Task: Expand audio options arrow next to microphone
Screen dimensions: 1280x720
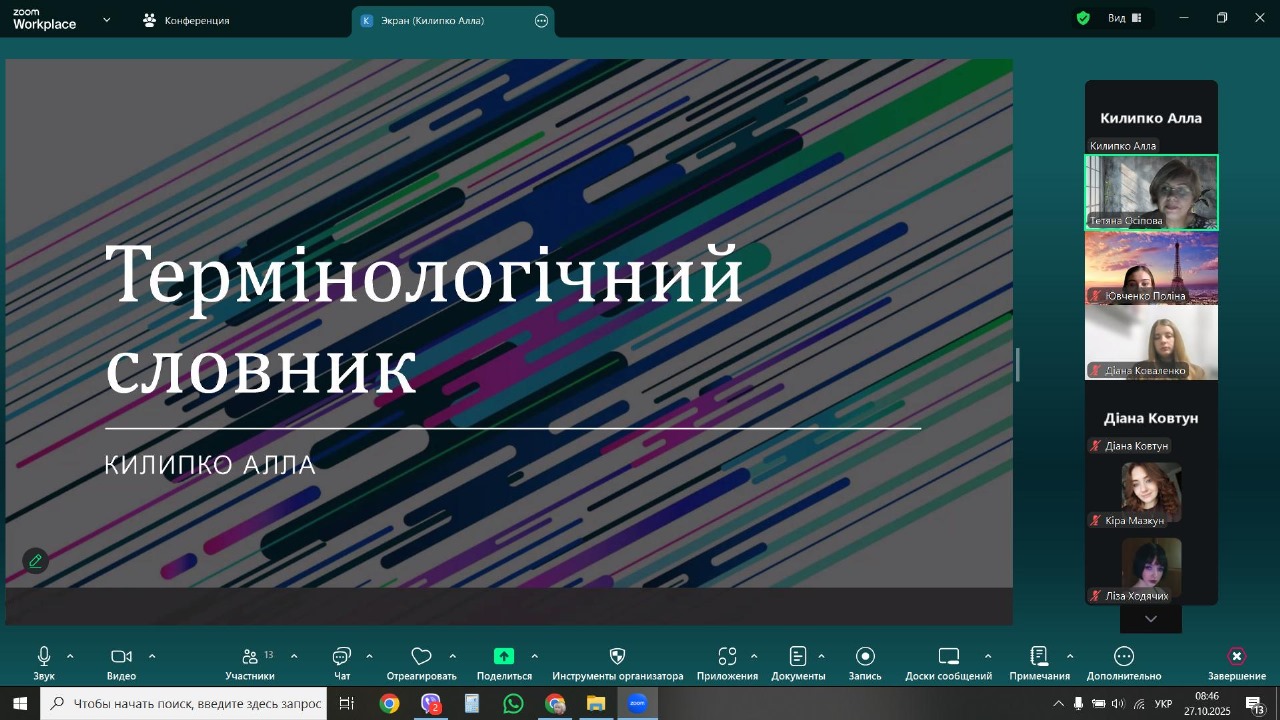Action: click(70, 656)
